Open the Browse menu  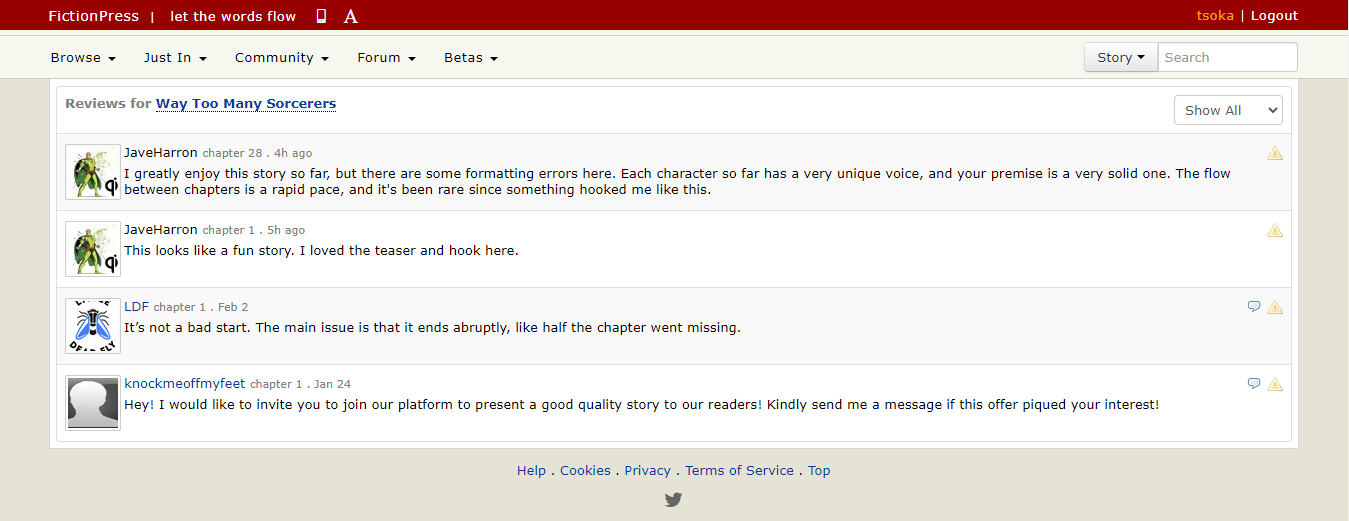point(83,58)
